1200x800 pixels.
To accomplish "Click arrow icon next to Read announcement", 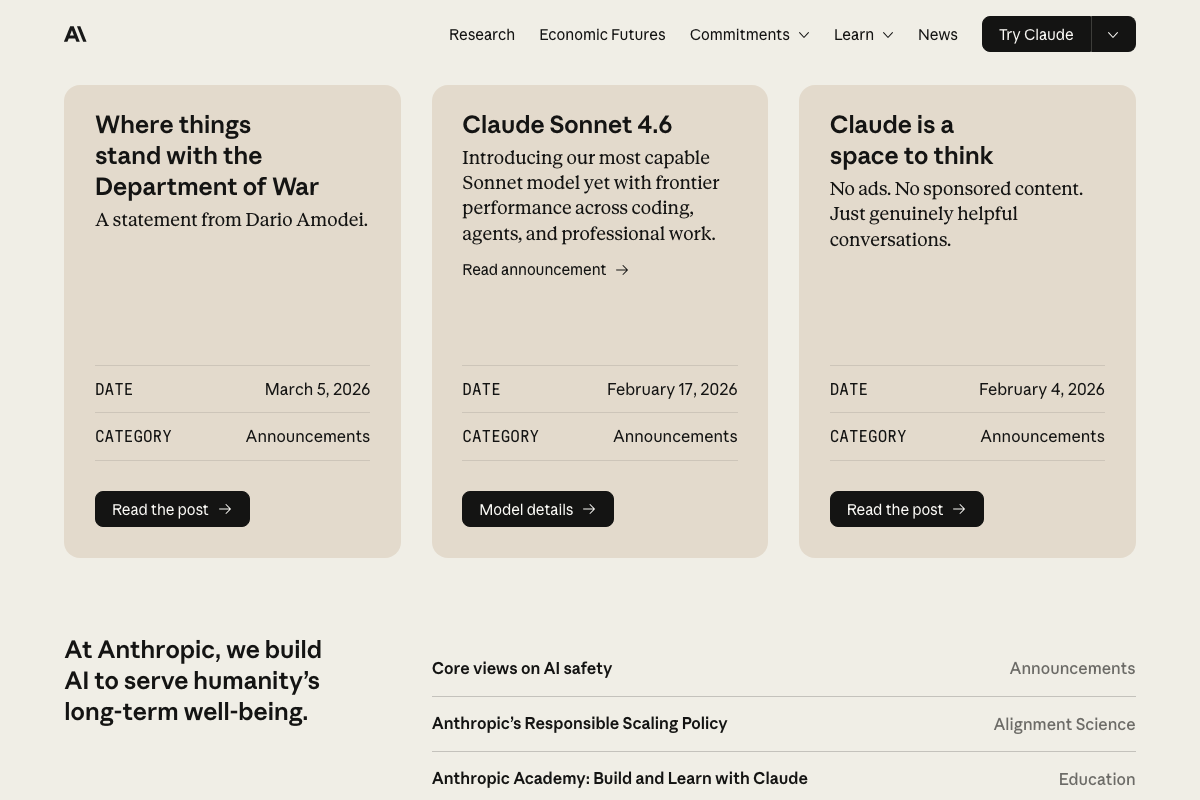I will click(622, 270).
